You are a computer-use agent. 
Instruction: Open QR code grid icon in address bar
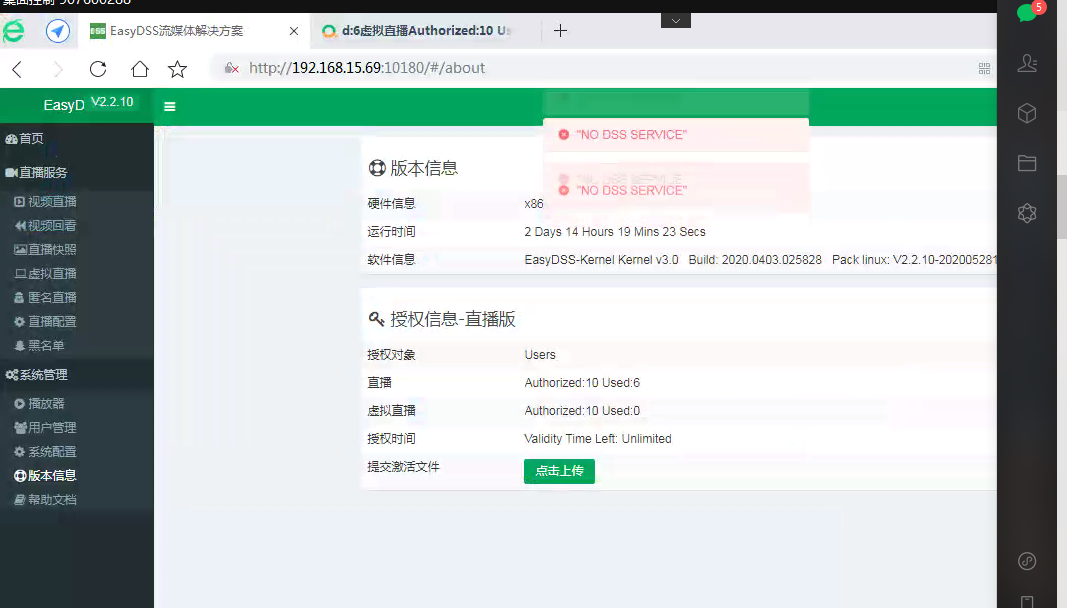[x=984, y=68]
